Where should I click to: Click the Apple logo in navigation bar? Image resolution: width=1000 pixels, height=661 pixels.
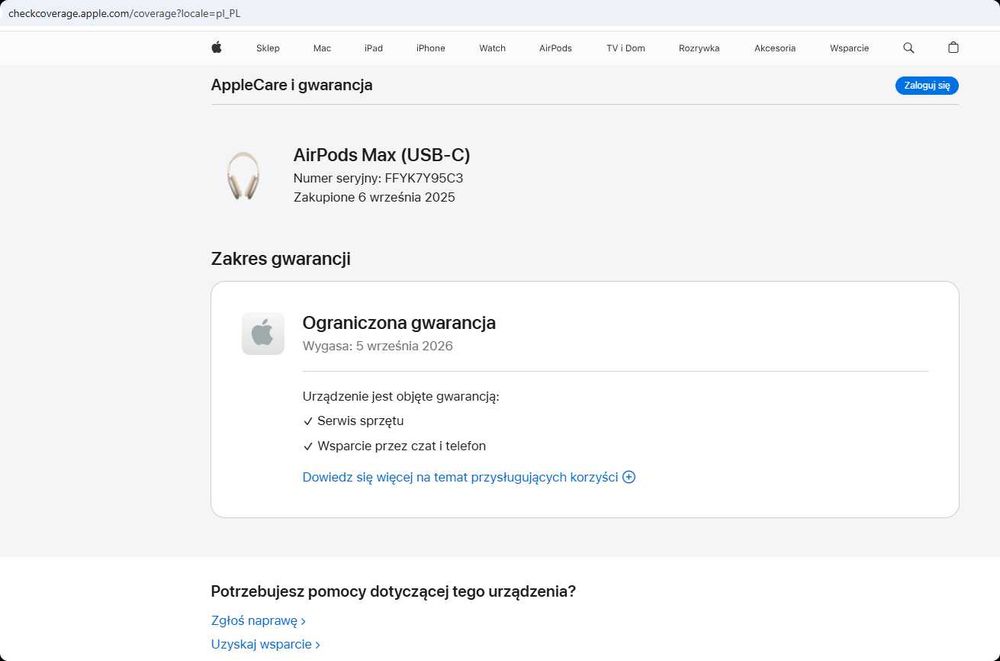[217, 47]
